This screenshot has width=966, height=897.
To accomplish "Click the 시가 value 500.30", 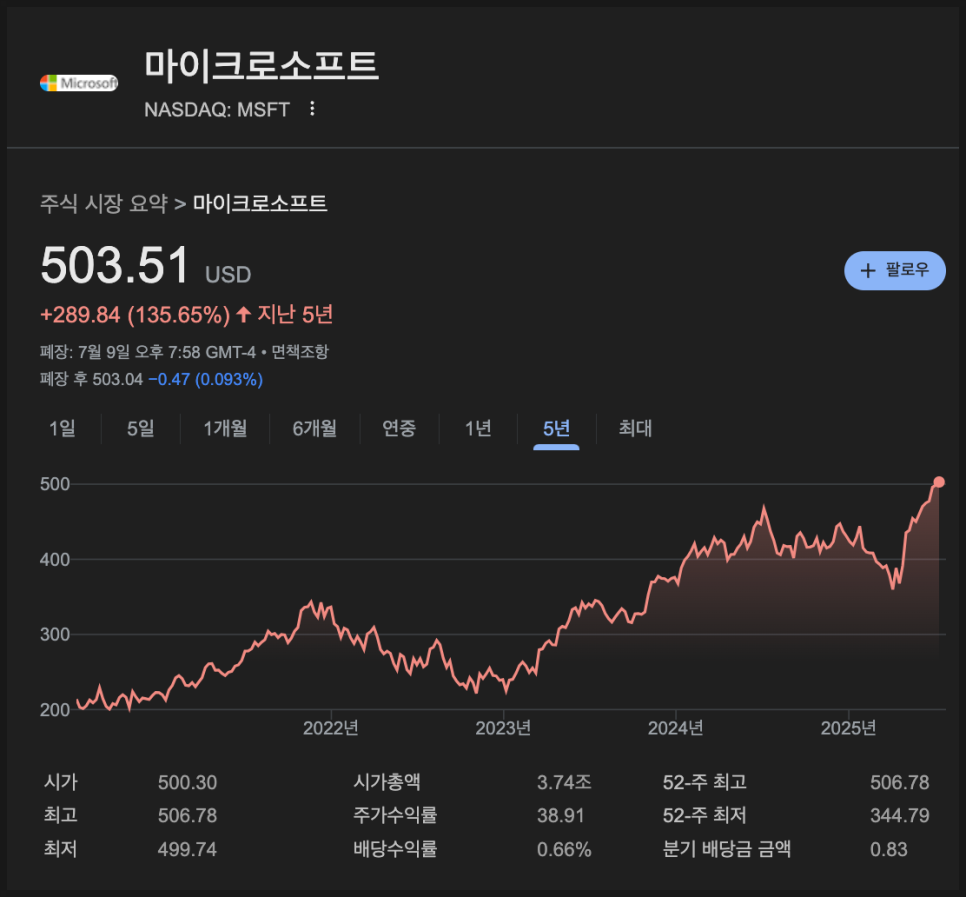I will pos(187,782).
